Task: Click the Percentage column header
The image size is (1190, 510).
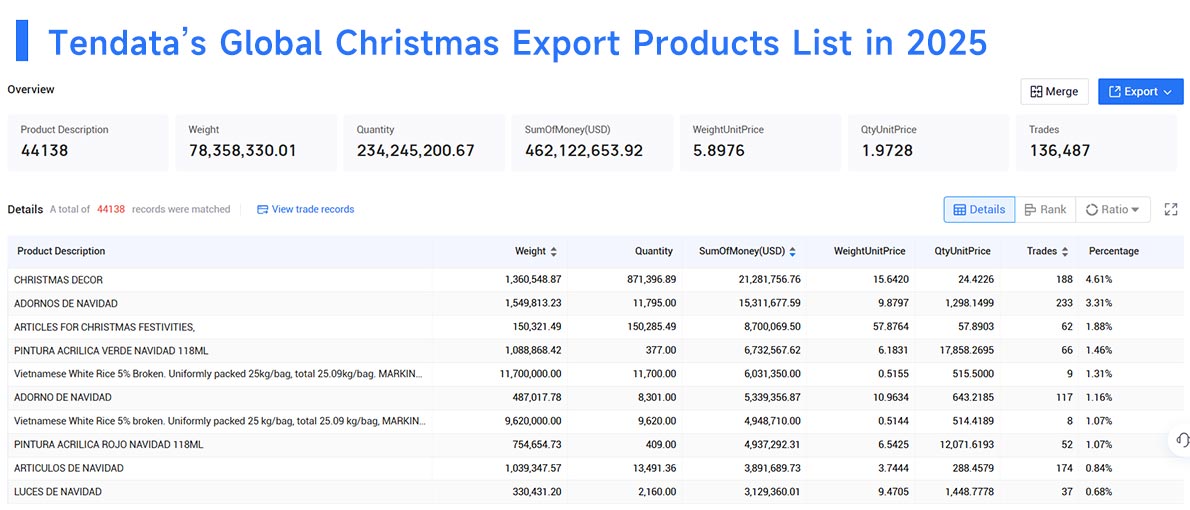Action: tap(1113, 251)
